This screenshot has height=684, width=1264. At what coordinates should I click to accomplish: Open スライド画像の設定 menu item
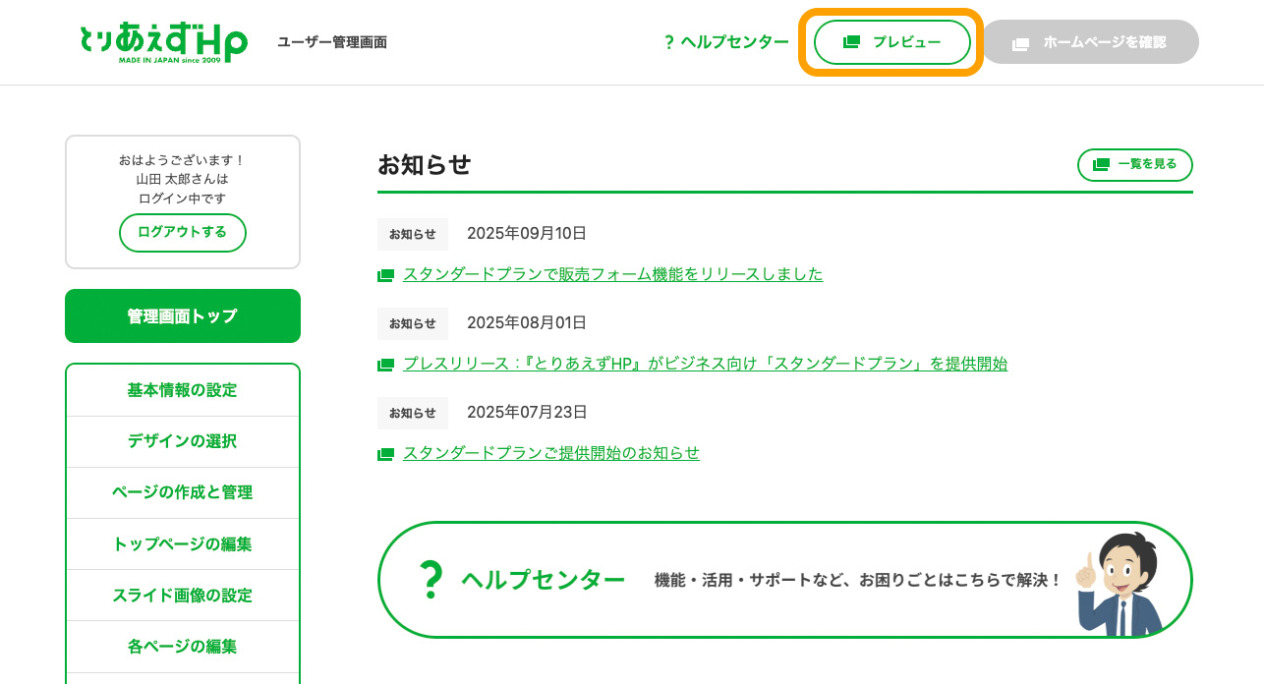click(182, 595)
